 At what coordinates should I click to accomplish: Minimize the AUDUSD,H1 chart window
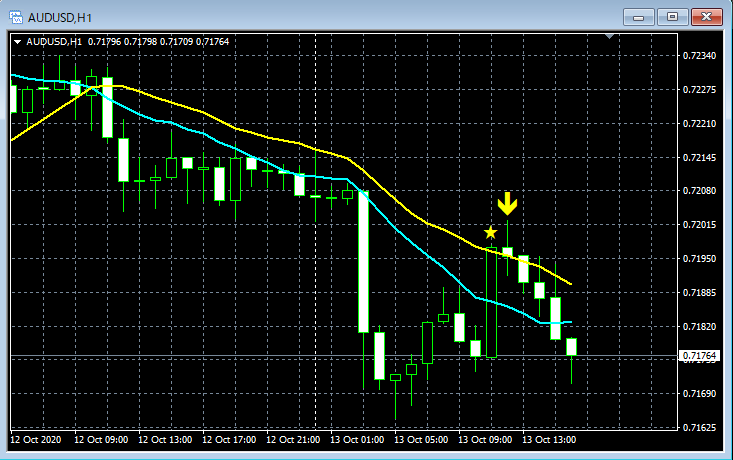click(639, 17)
